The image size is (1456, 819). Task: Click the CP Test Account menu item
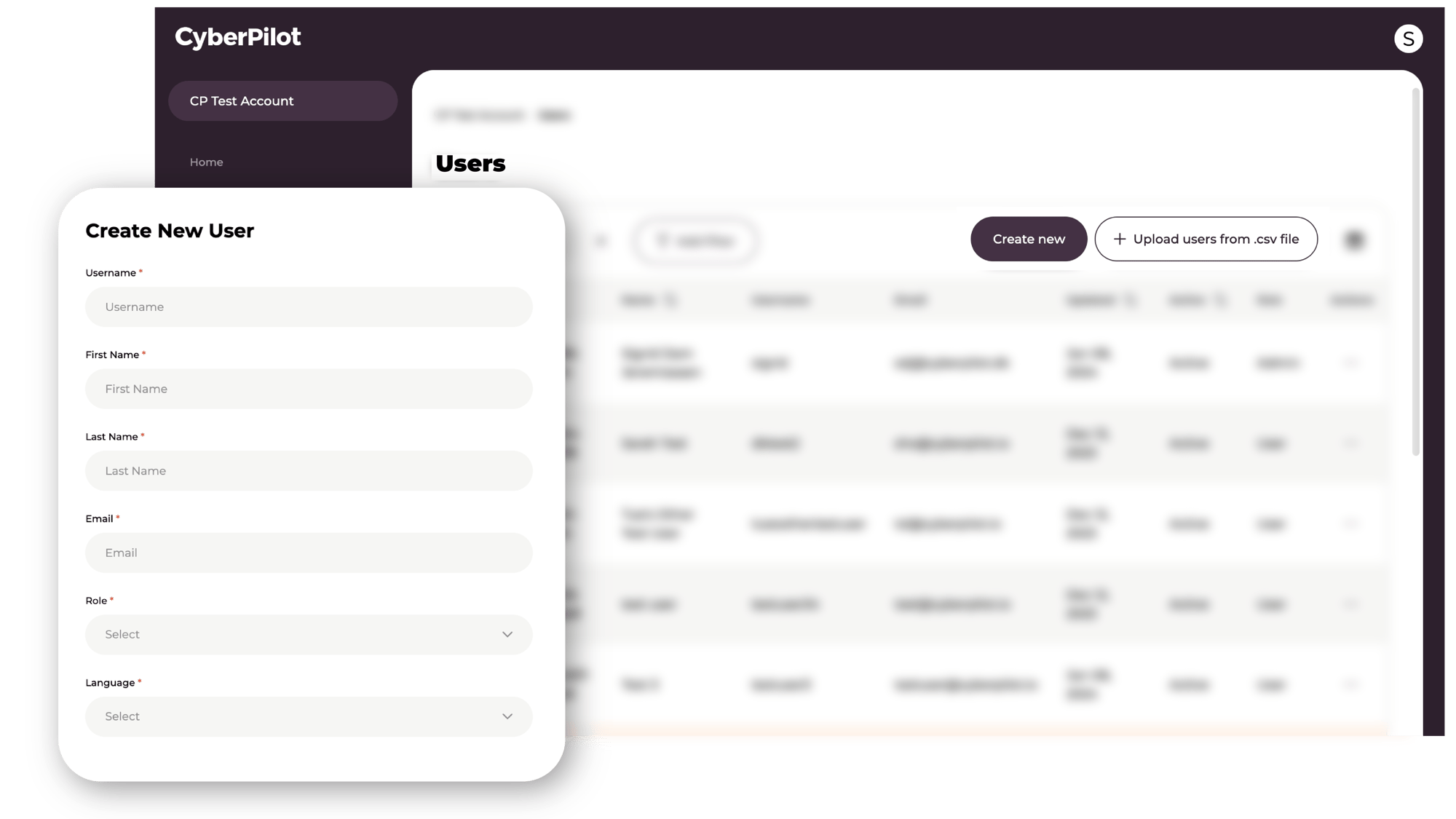(283, 101)
